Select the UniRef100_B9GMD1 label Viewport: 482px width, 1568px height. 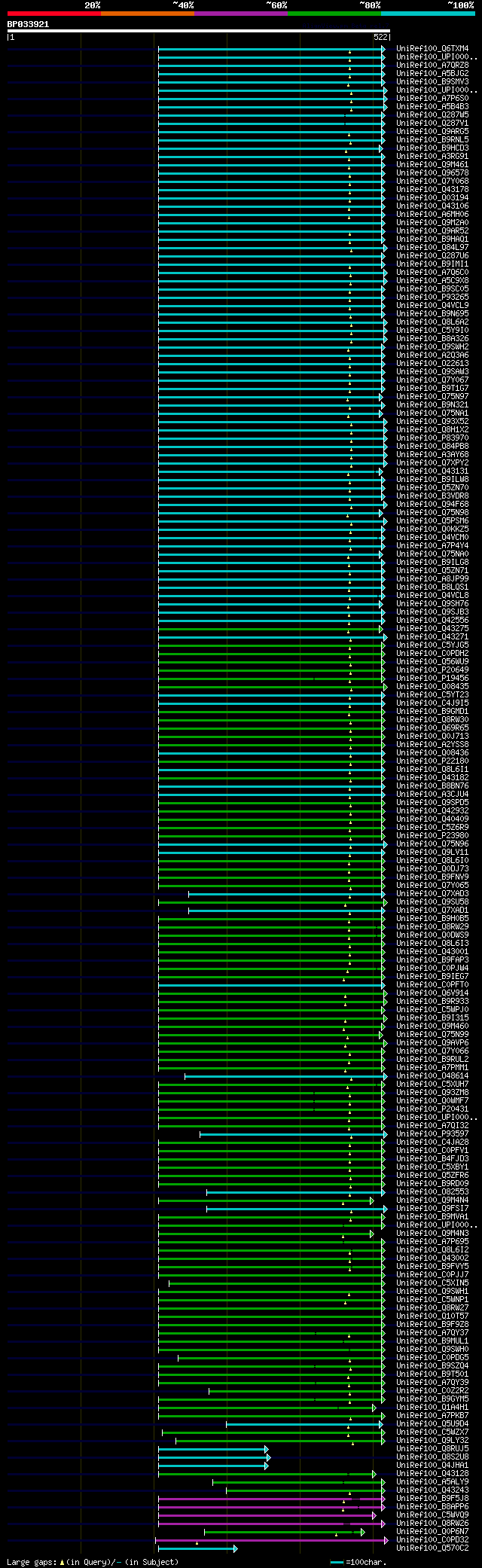432,712
